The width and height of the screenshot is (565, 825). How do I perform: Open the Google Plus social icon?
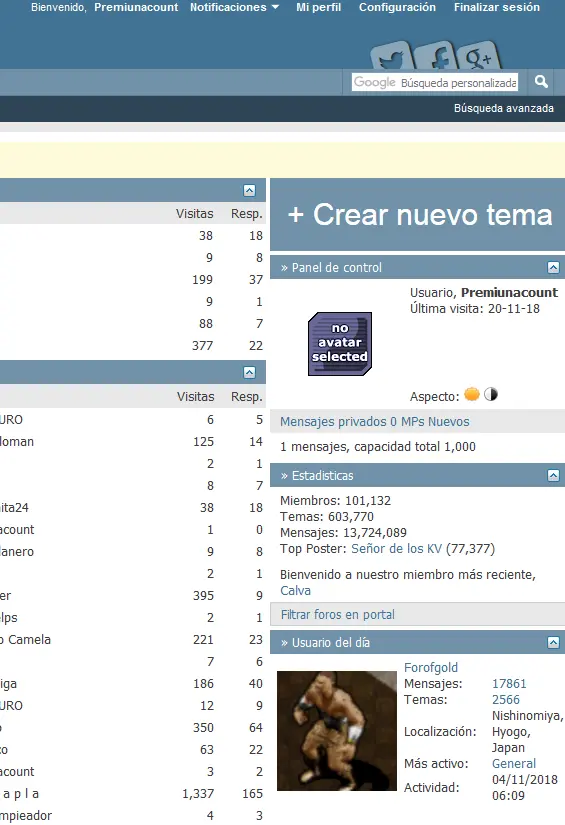pyautogui.click(x=478, y=56)
